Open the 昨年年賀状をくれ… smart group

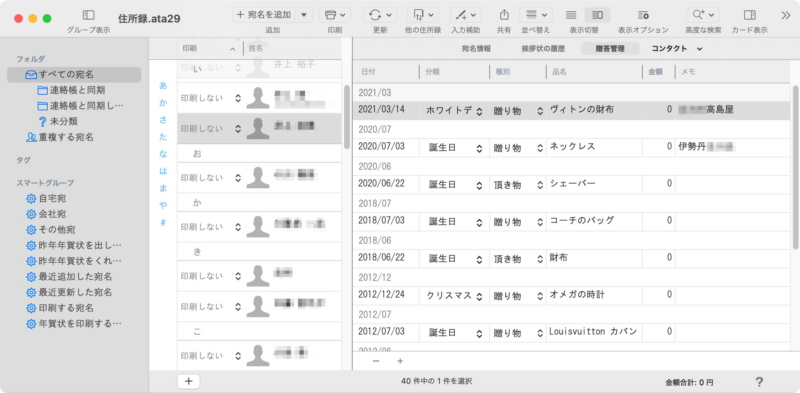pyautogui.click(x=74, y=261)
